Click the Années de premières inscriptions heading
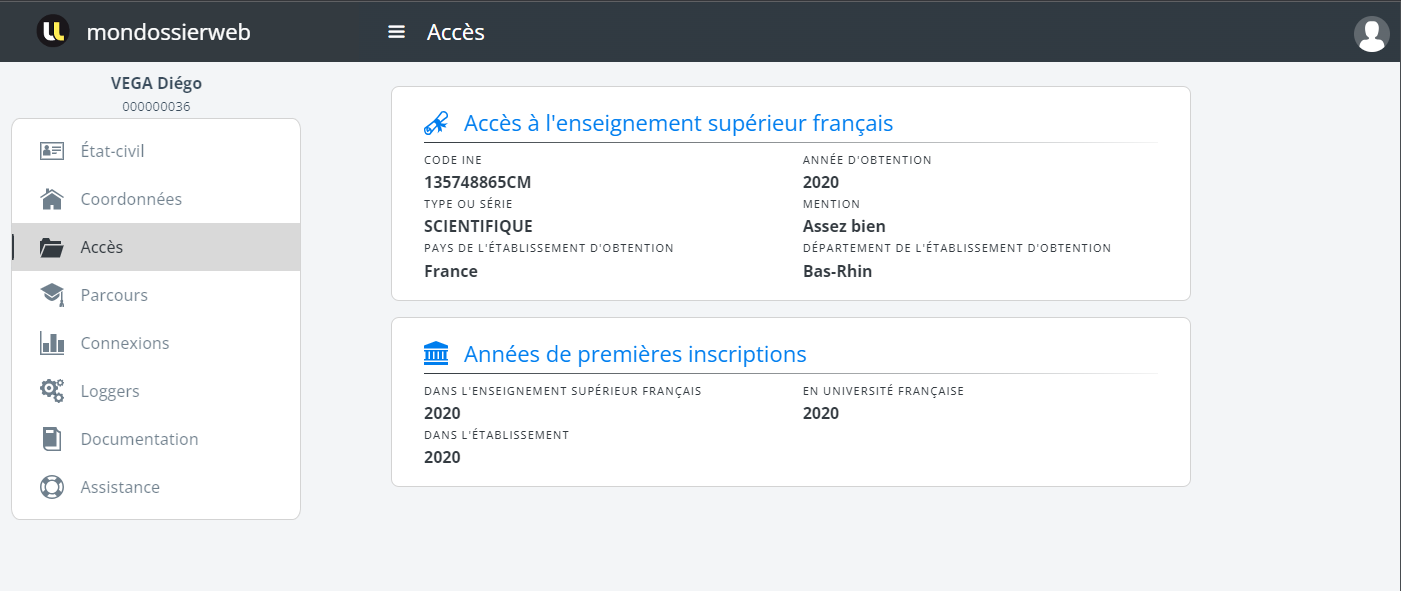Viewport: 1401px width, 591px height. (634, 354)
